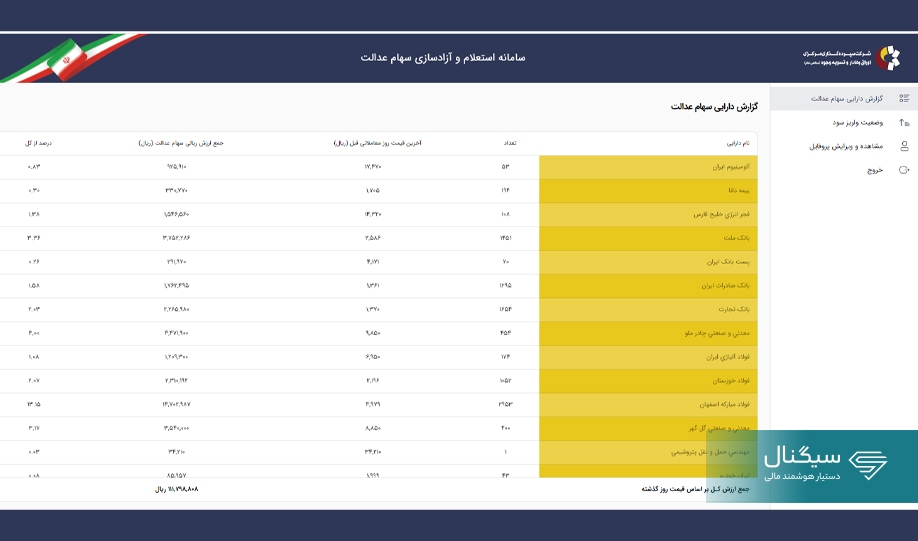Click the logout icon in the sidebar
The image size is (918, 541).
(904, 170)
